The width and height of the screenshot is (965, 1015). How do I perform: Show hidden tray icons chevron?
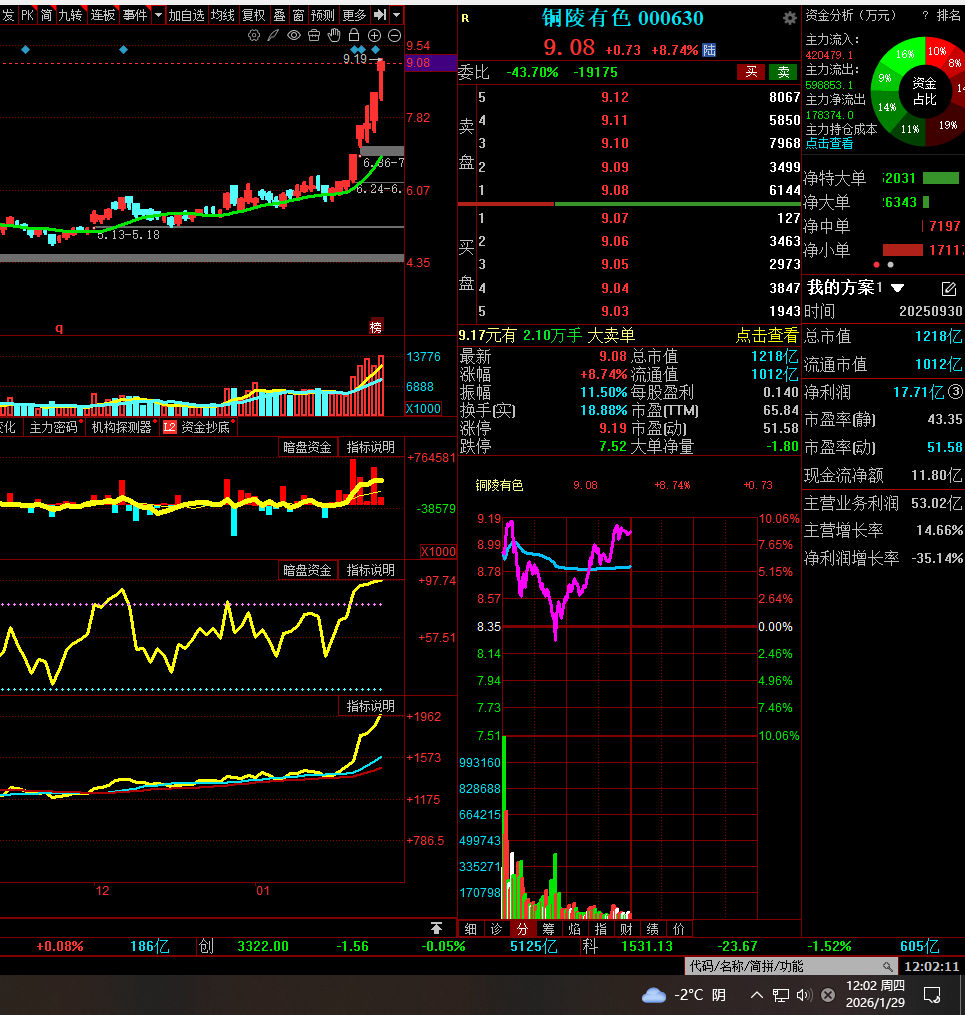[x=756, y=995]
